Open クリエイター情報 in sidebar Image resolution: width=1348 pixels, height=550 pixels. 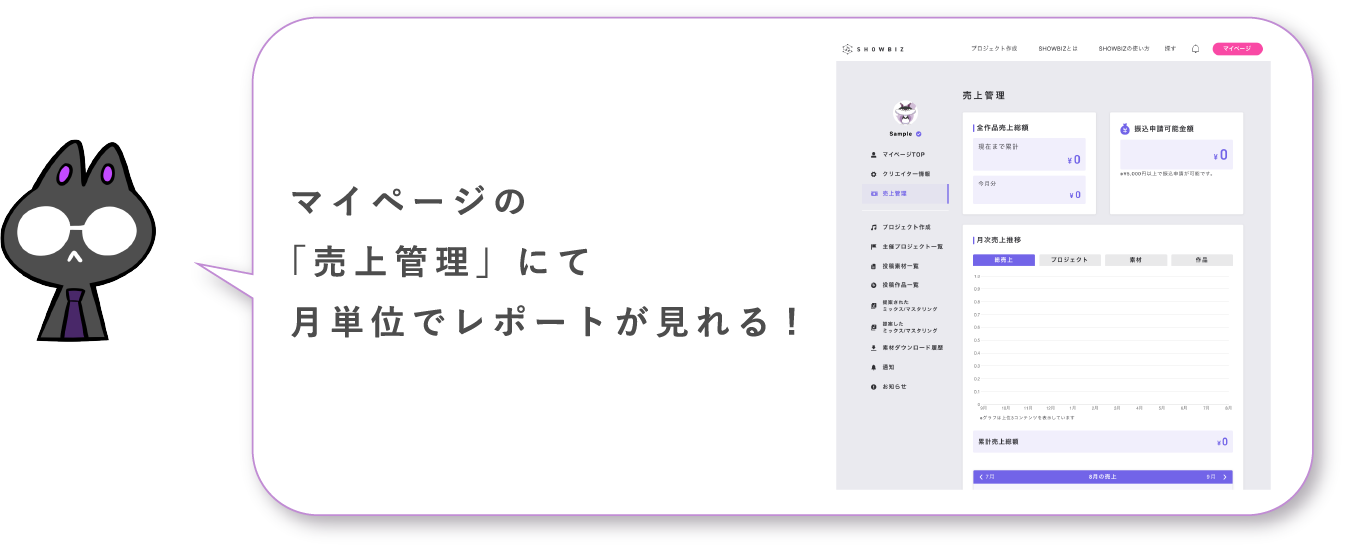click(x=905, y=174)
